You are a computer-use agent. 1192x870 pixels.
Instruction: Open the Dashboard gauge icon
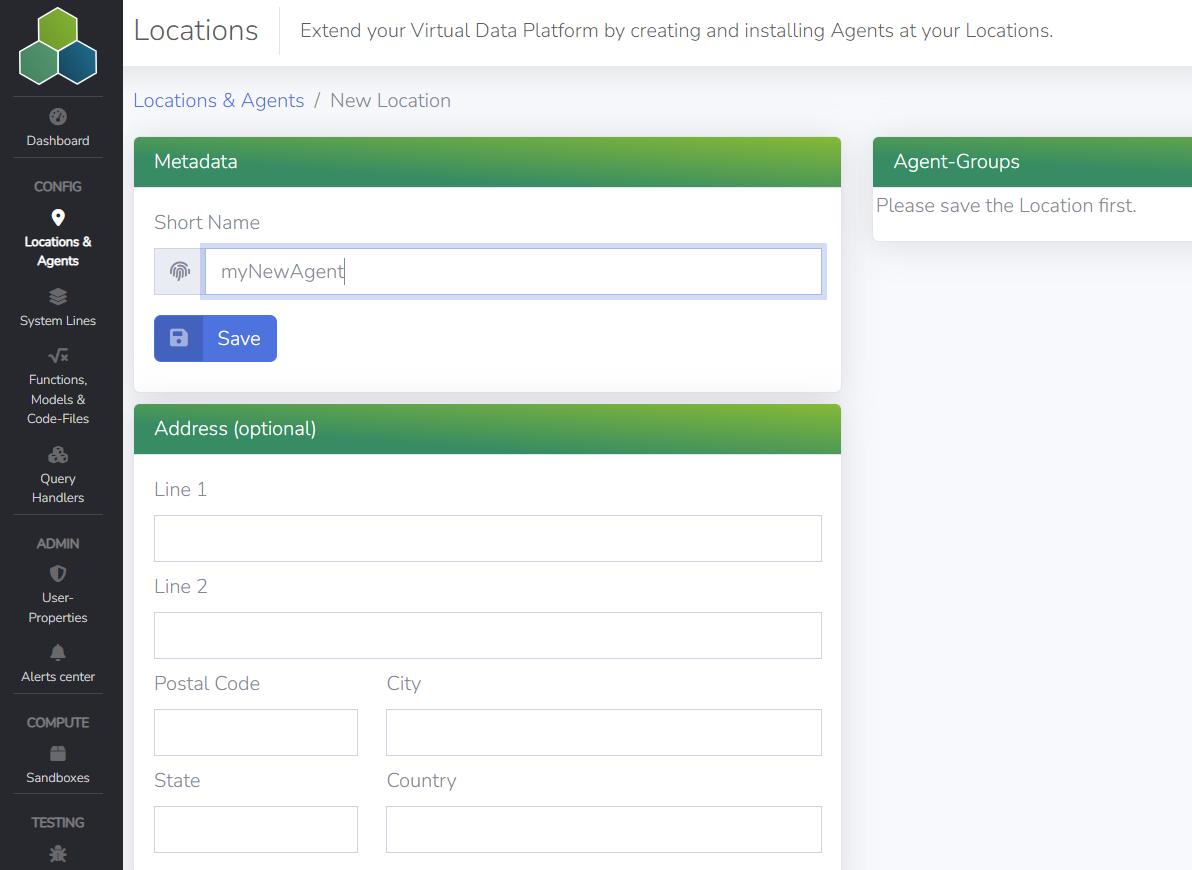(x=58, y=116)
